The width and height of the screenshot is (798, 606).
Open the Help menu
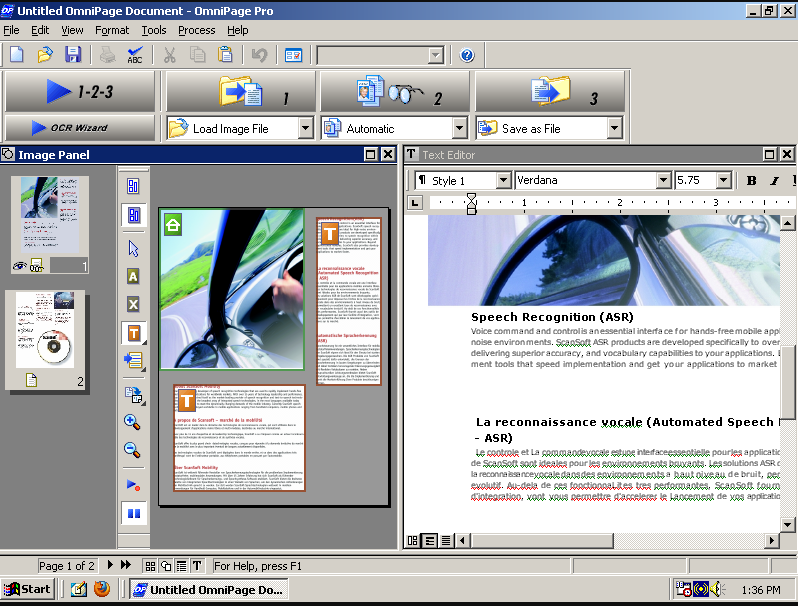tap(238, 31)
